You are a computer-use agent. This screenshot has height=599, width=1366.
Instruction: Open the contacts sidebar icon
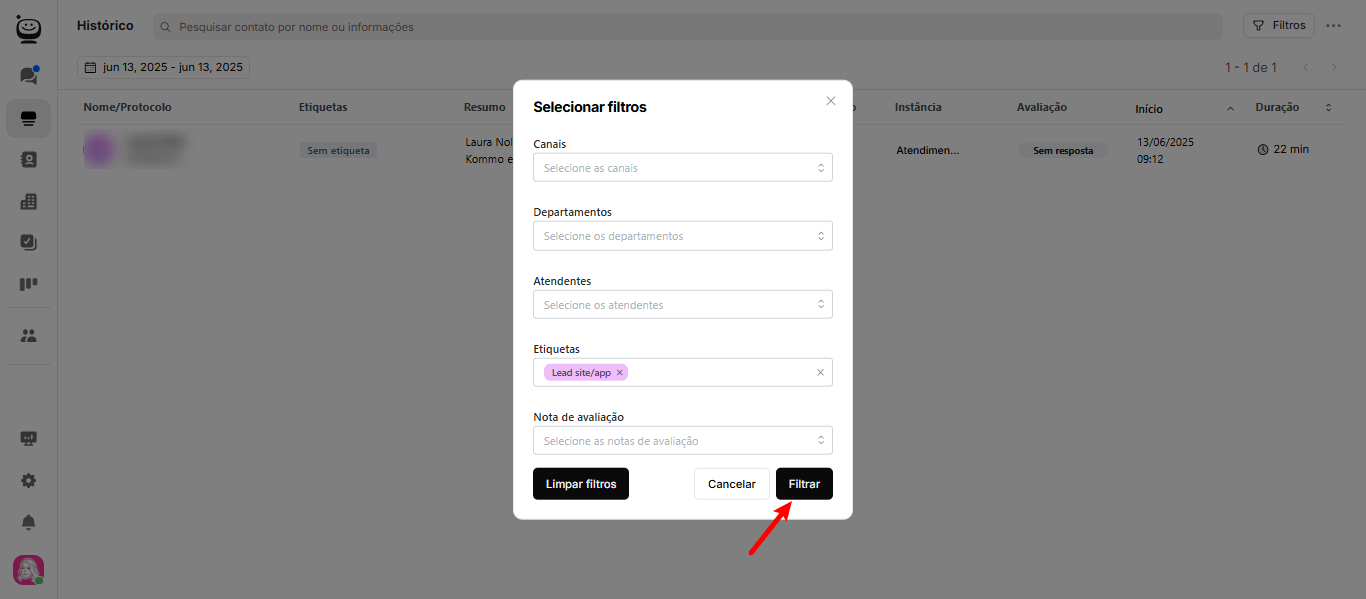point(28,159)
